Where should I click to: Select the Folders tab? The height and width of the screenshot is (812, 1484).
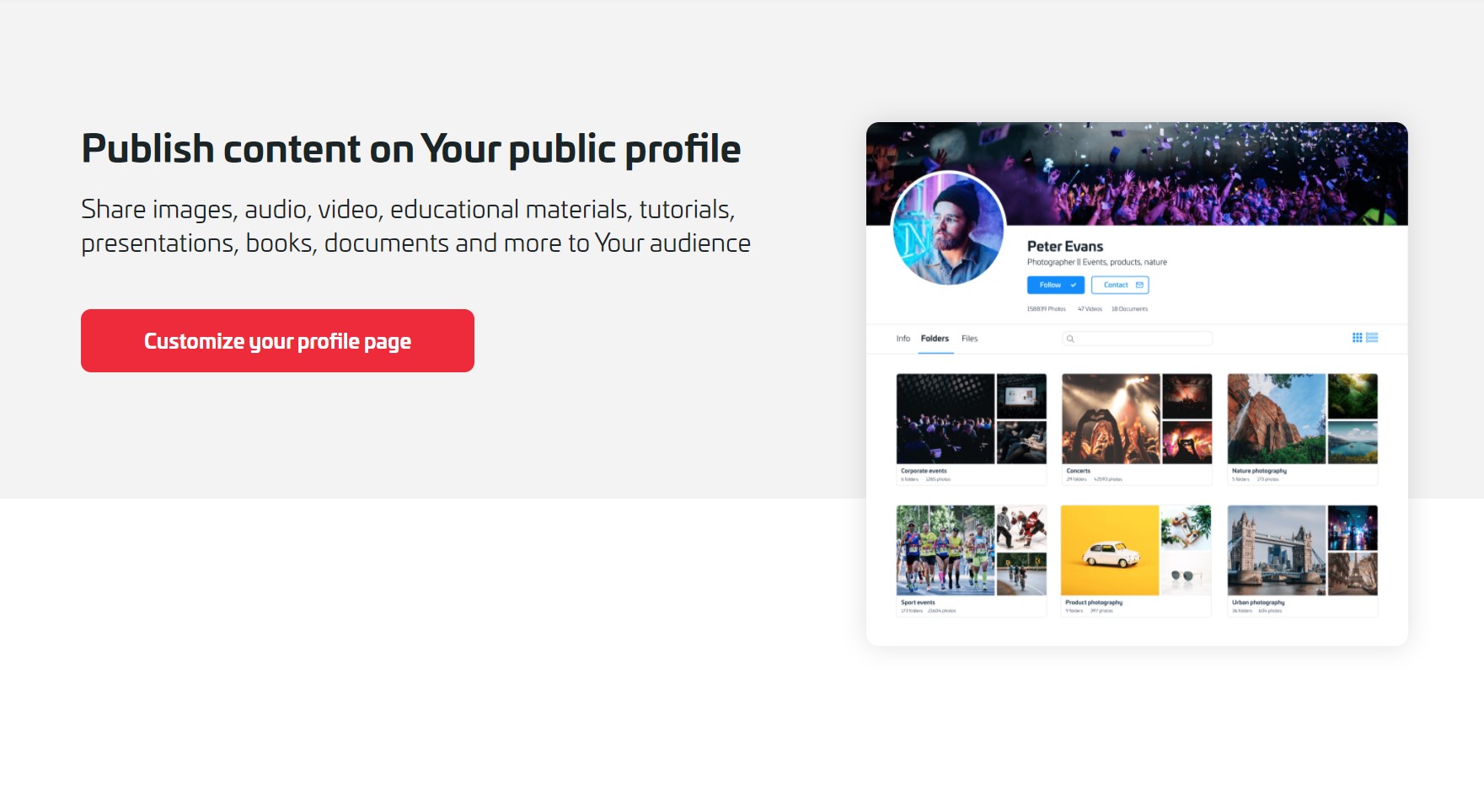point(935,338)
